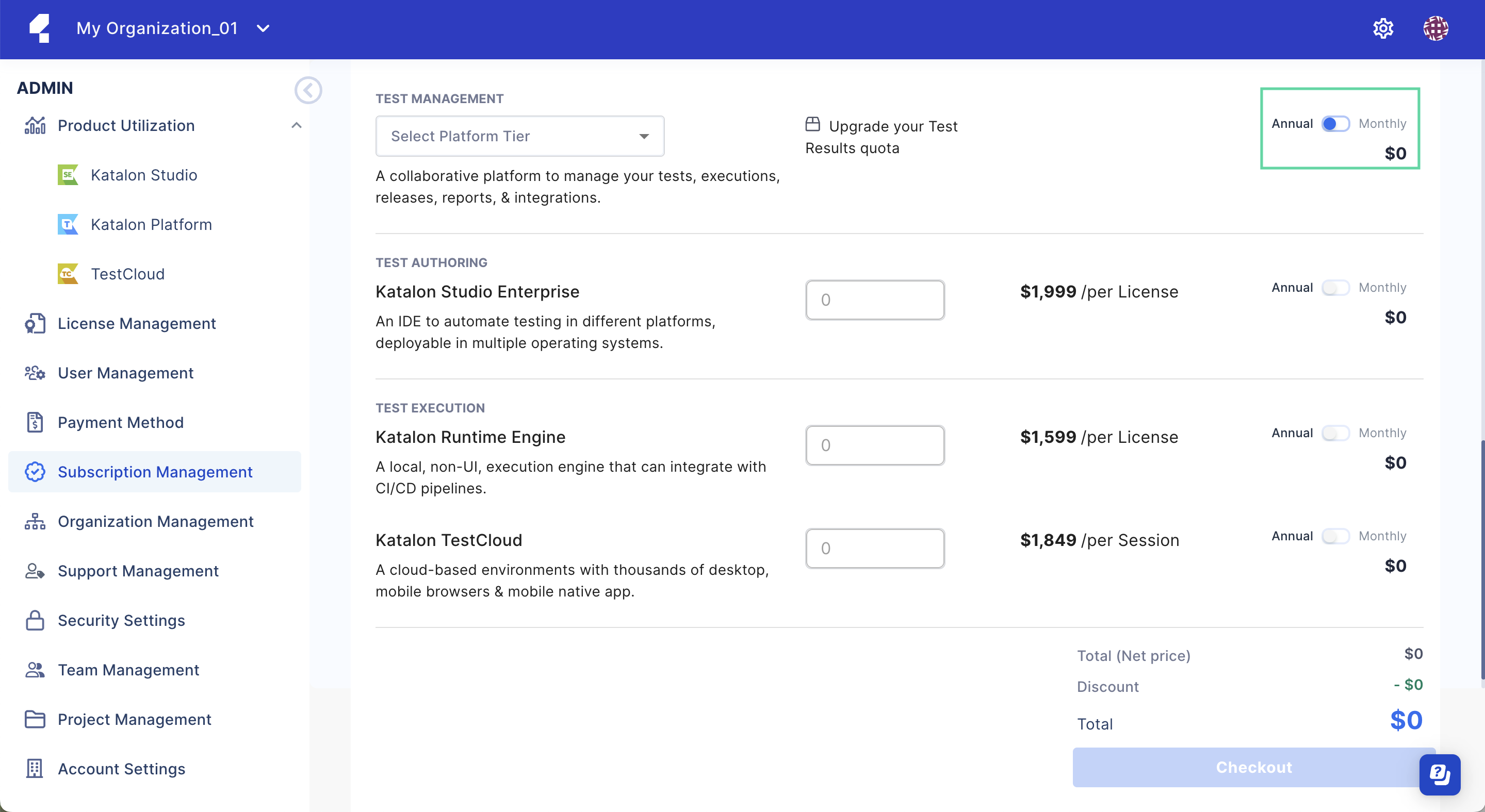Click the ADMIN sidebar heading
Image resolution: width=1485 pixels, height=812 pixels.
click(x=45, y=88)
